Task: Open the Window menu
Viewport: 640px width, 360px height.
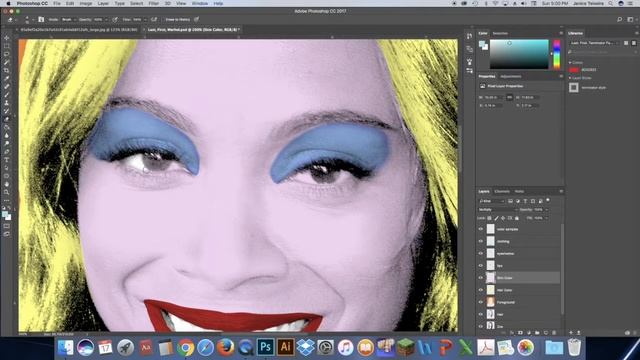Action: (200, 3)
